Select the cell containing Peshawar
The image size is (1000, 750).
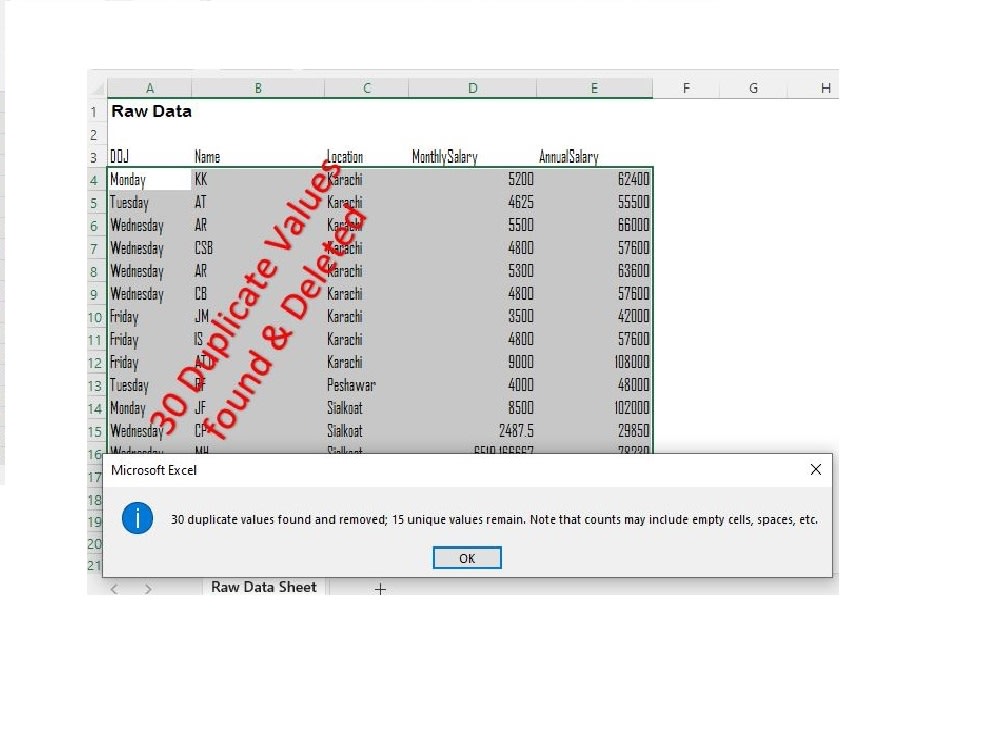tap(351, 385)
